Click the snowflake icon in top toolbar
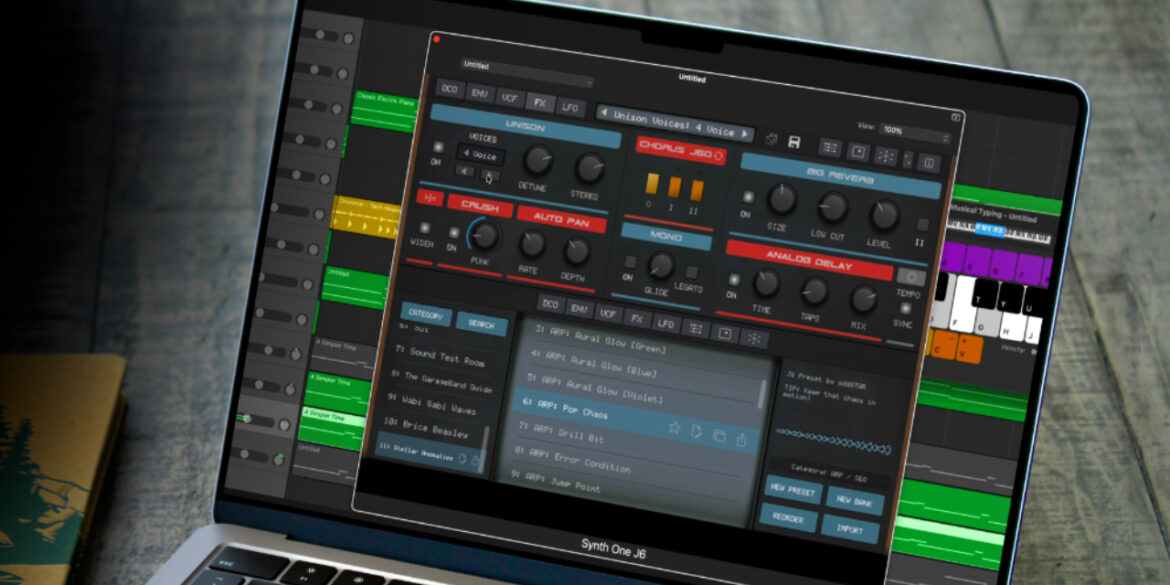The width and height of the screenshot is (1170, 585). click(885, 155)
